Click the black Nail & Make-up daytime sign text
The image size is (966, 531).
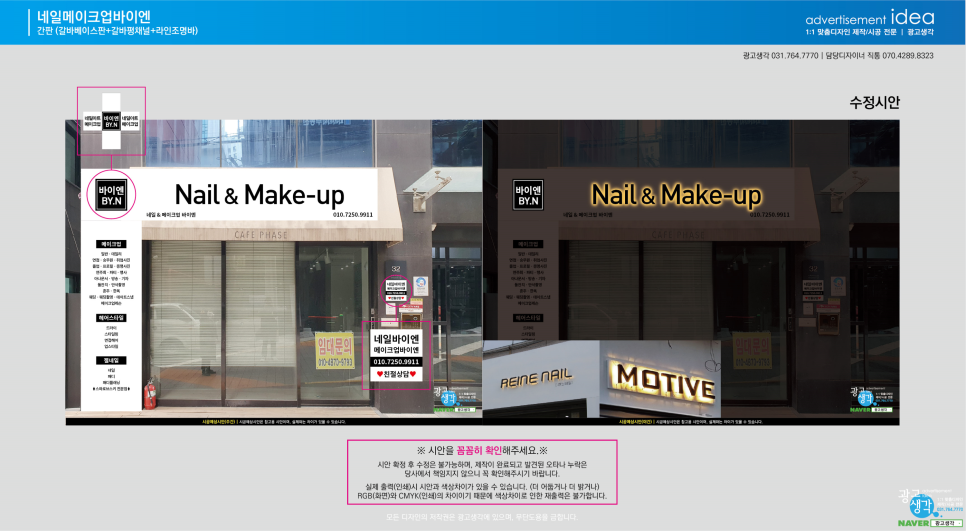[x=259, y=193]
